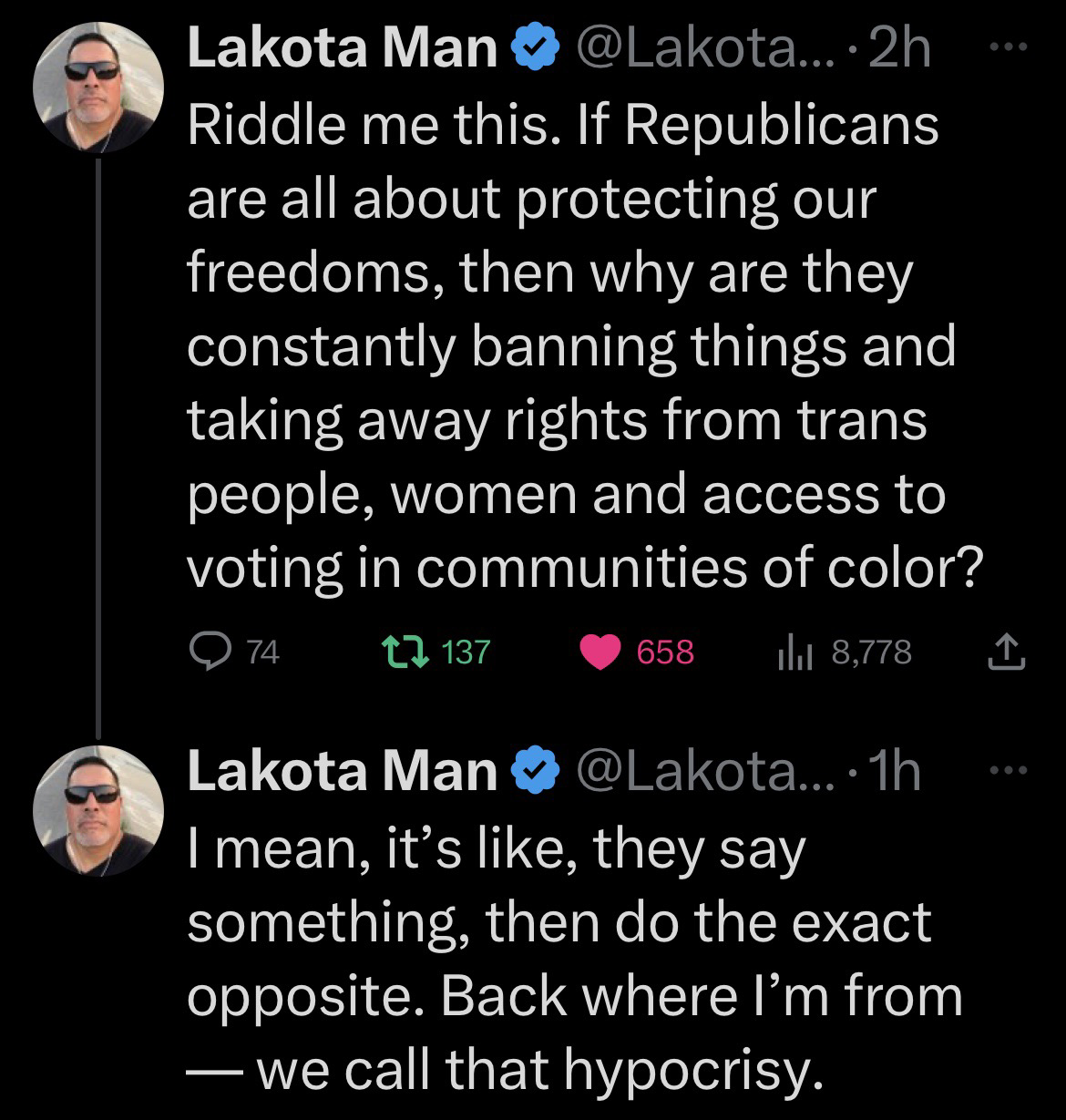
Task: Click the 658 likes count
Action: (665, 652)
